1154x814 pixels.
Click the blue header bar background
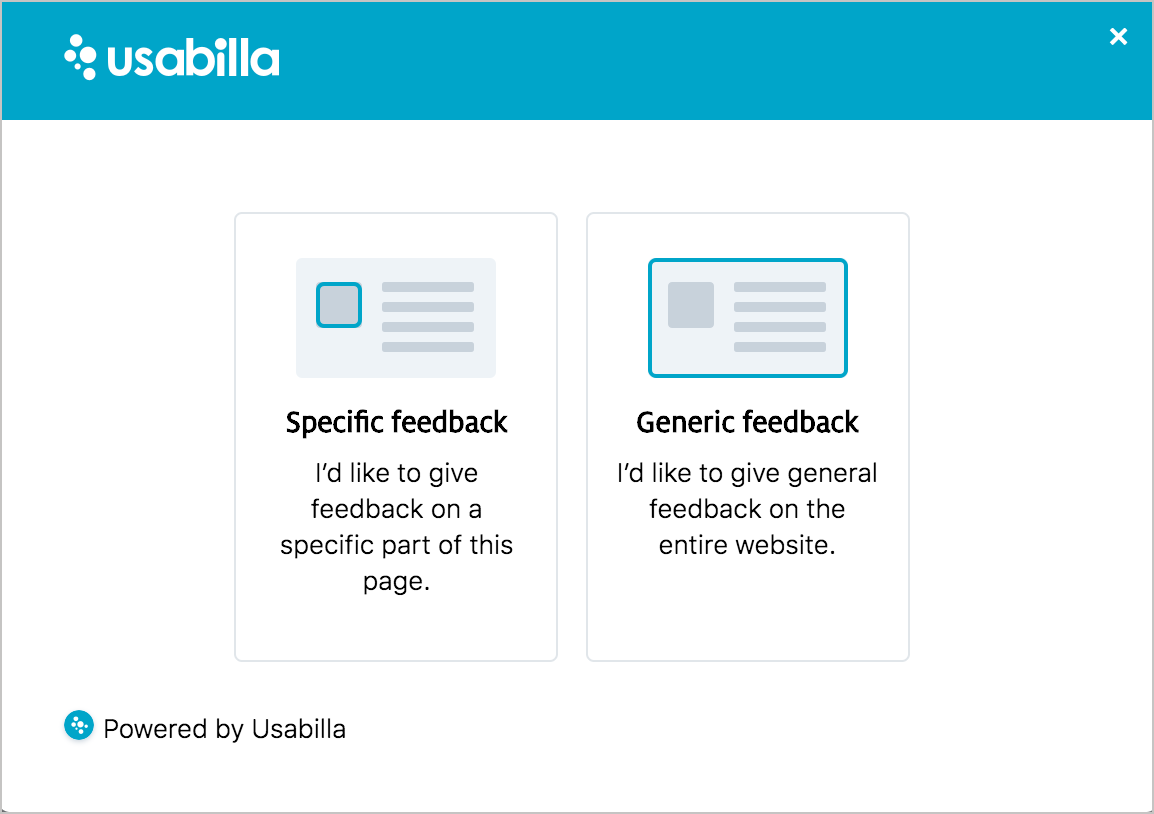pos(662,60)
